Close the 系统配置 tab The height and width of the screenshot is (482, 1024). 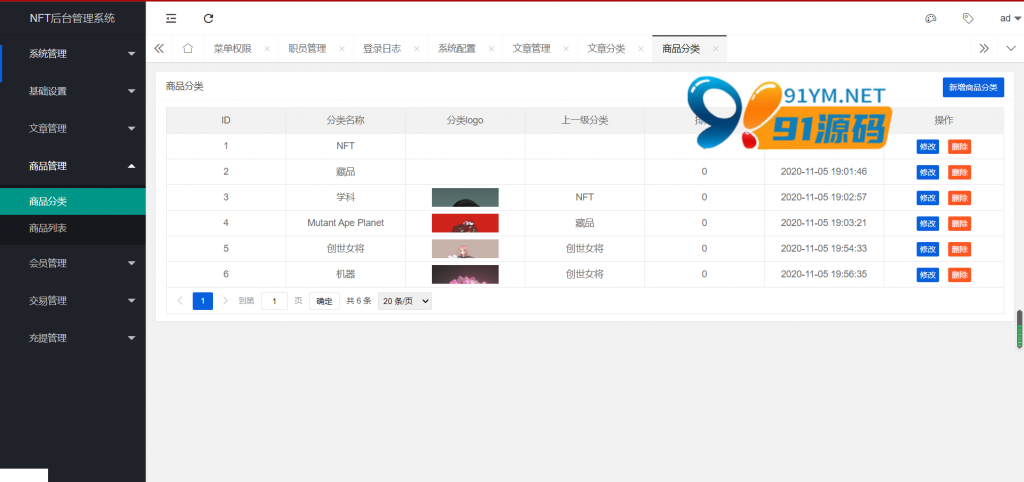[x=491, y=49]
